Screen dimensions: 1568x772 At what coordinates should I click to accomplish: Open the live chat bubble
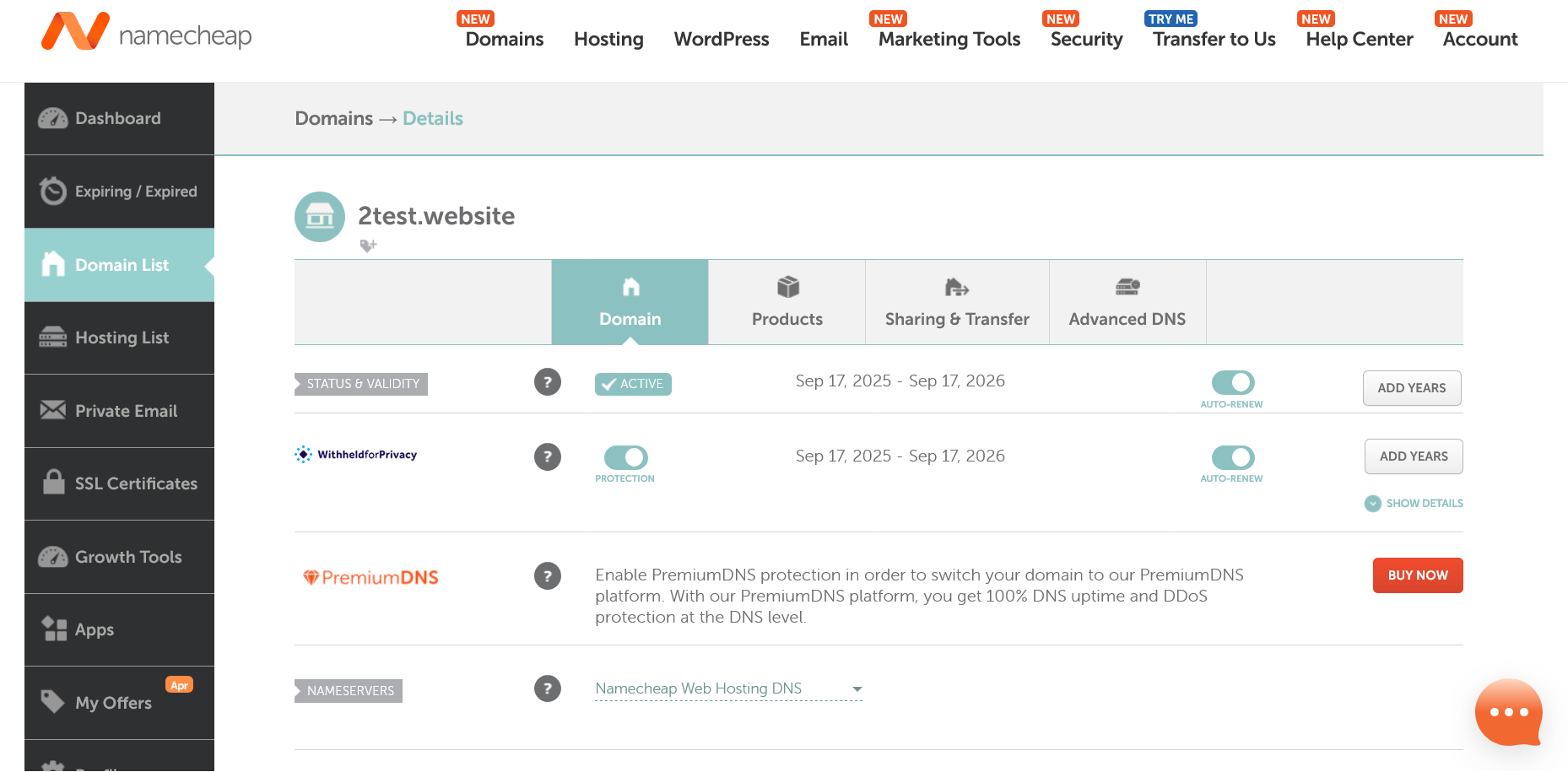pyautogui.click(x=1509, y=712)
